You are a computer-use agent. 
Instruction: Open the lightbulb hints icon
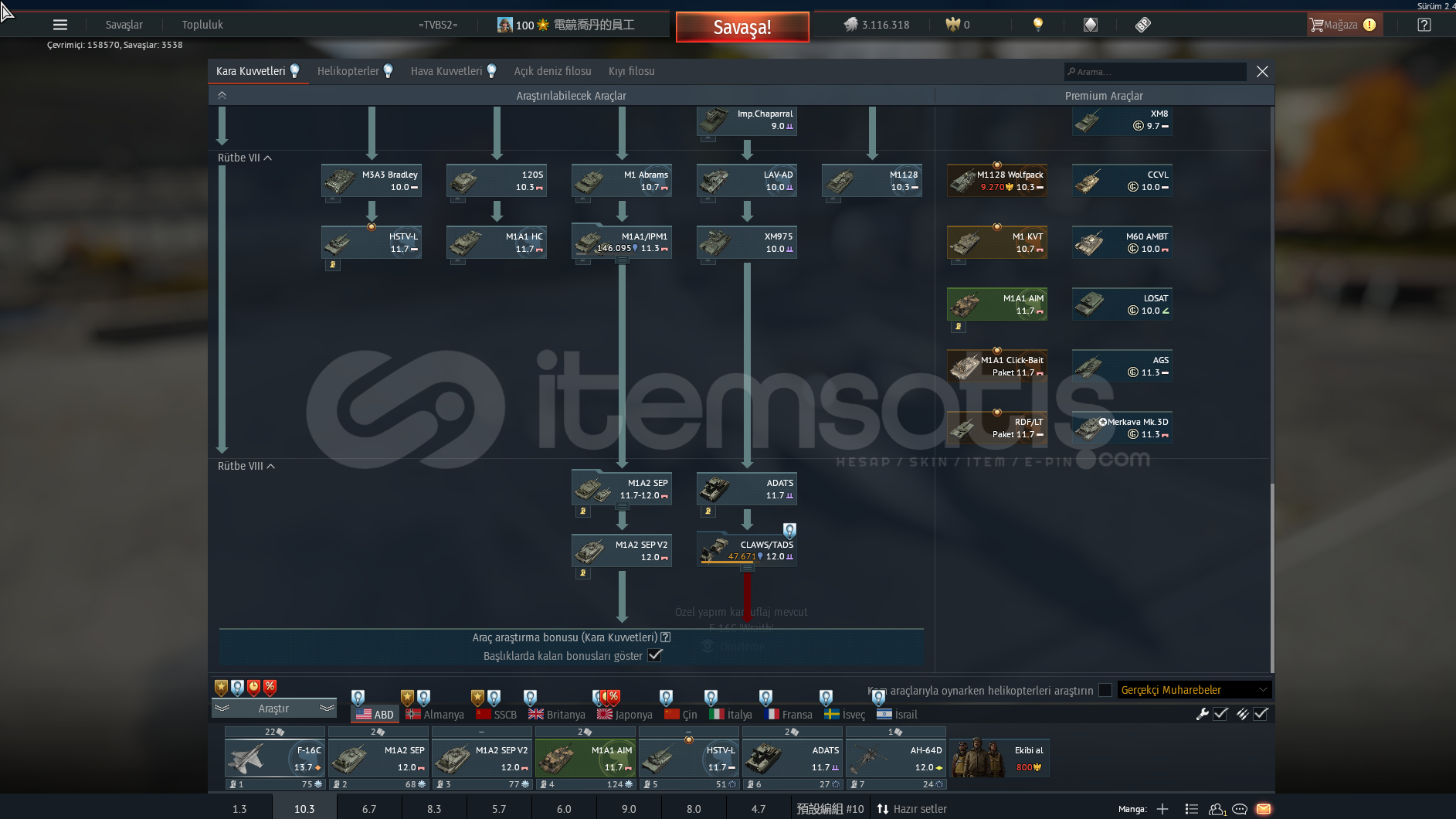1038,25
